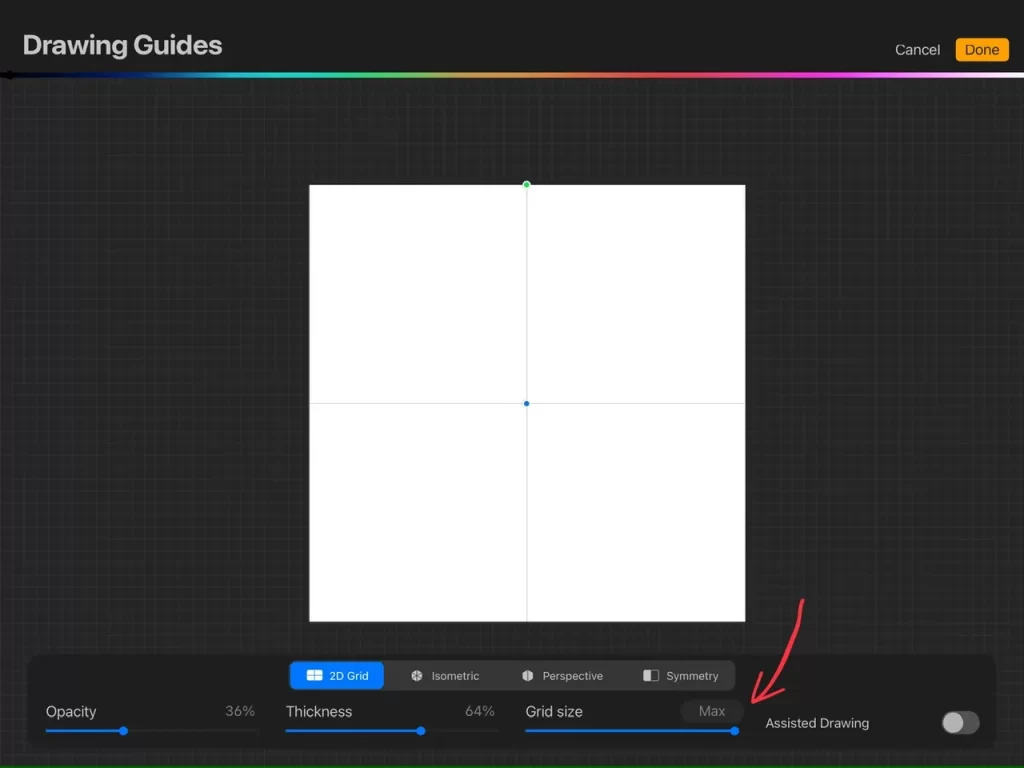This screenshot has height=768, width=1024.
Task: Click the blue center position node
Action: point(526,404)
